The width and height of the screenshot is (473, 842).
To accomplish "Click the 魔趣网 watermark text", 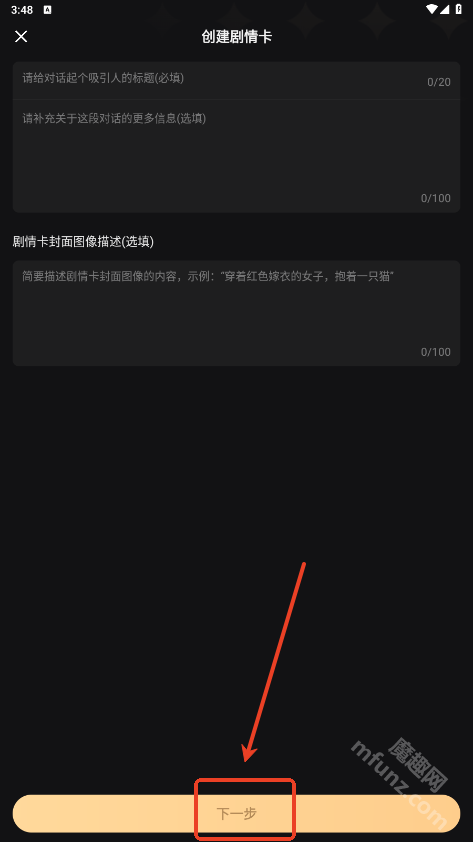I will [418, 761].
